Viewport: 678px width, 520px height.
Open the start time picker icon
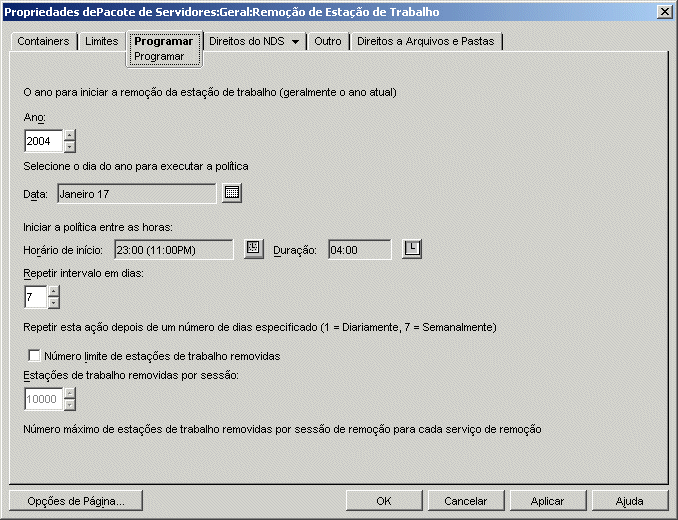pyautogui.click(x=253, y=249)
